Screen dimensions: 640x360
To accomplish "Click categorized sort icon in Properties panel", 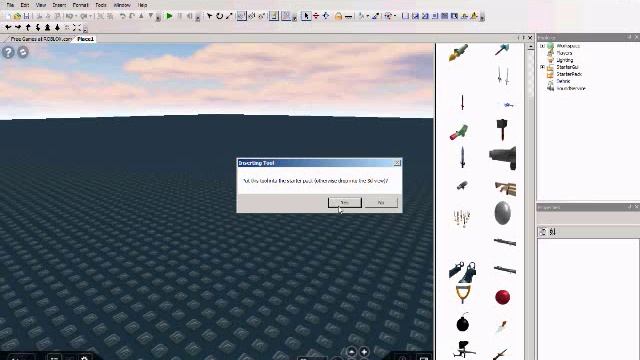I will tap(542, 232).
